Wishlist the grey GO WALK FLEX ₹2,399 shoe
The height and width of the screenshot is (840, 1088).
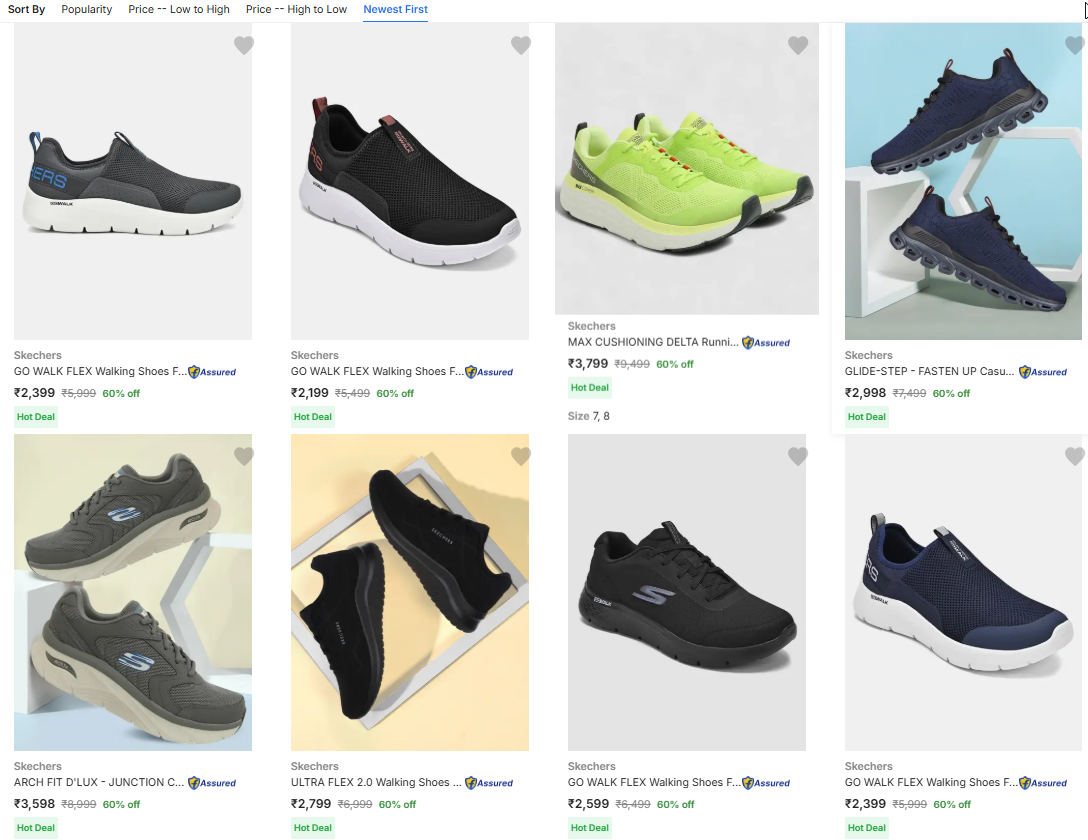pyautogui.click(x=244, y=45)
